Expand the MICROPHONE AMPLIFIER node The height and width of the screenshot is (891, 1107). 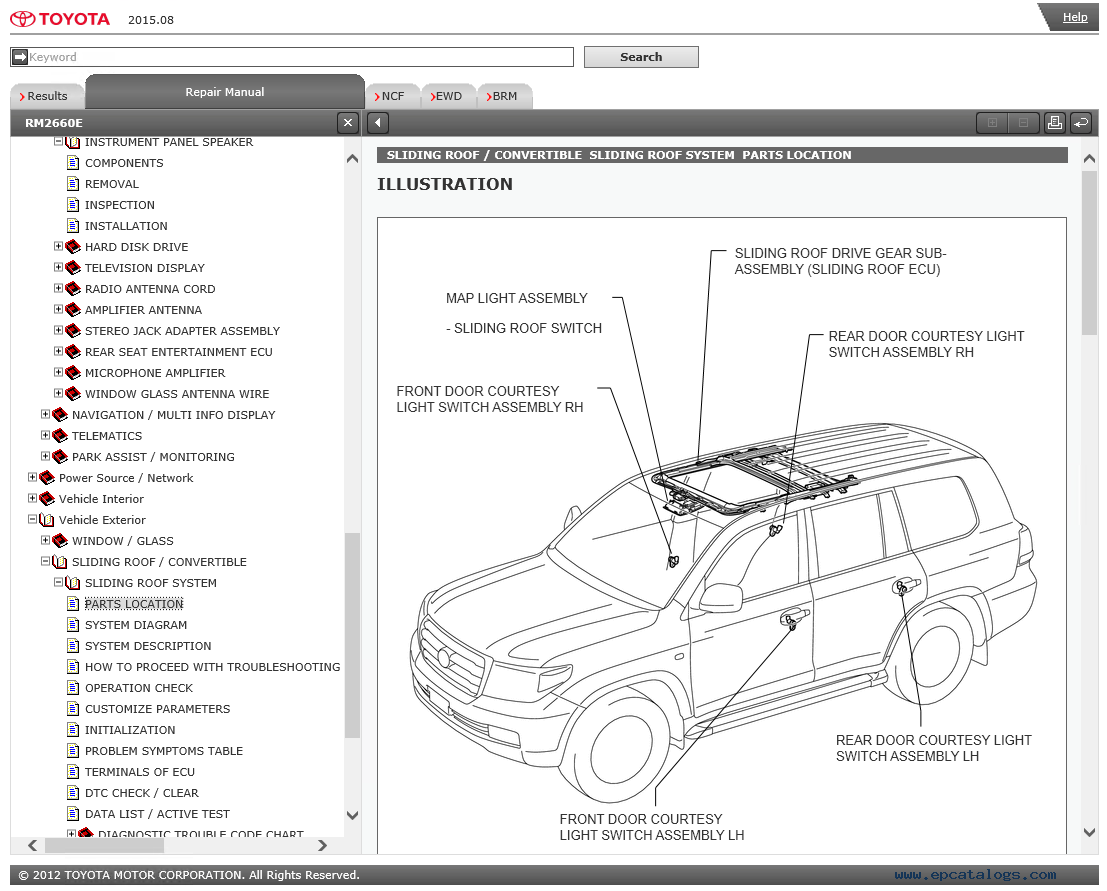(59, 372)
